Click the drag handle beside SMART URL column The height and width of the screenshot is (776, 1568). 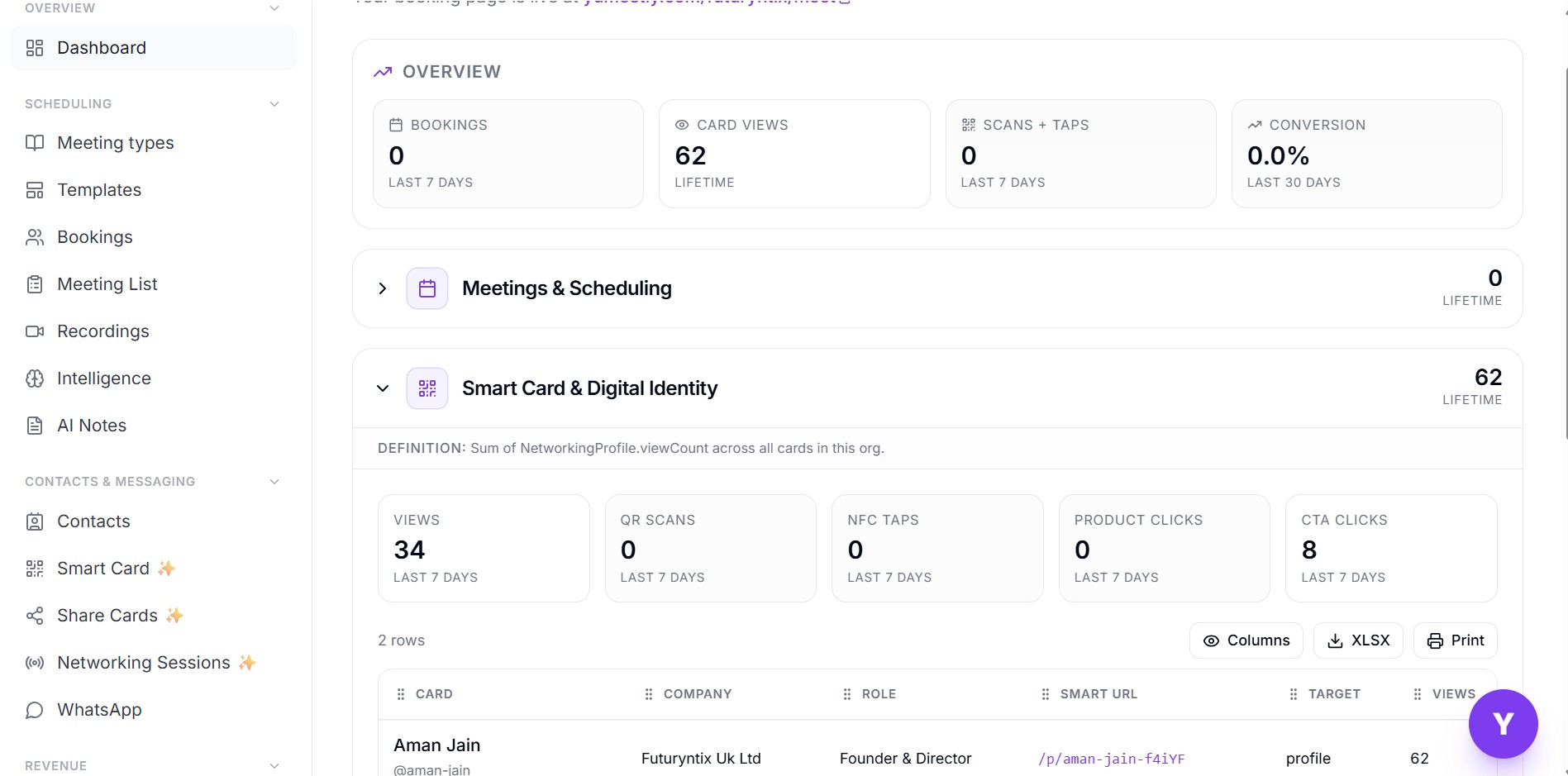pos(1046,694)
